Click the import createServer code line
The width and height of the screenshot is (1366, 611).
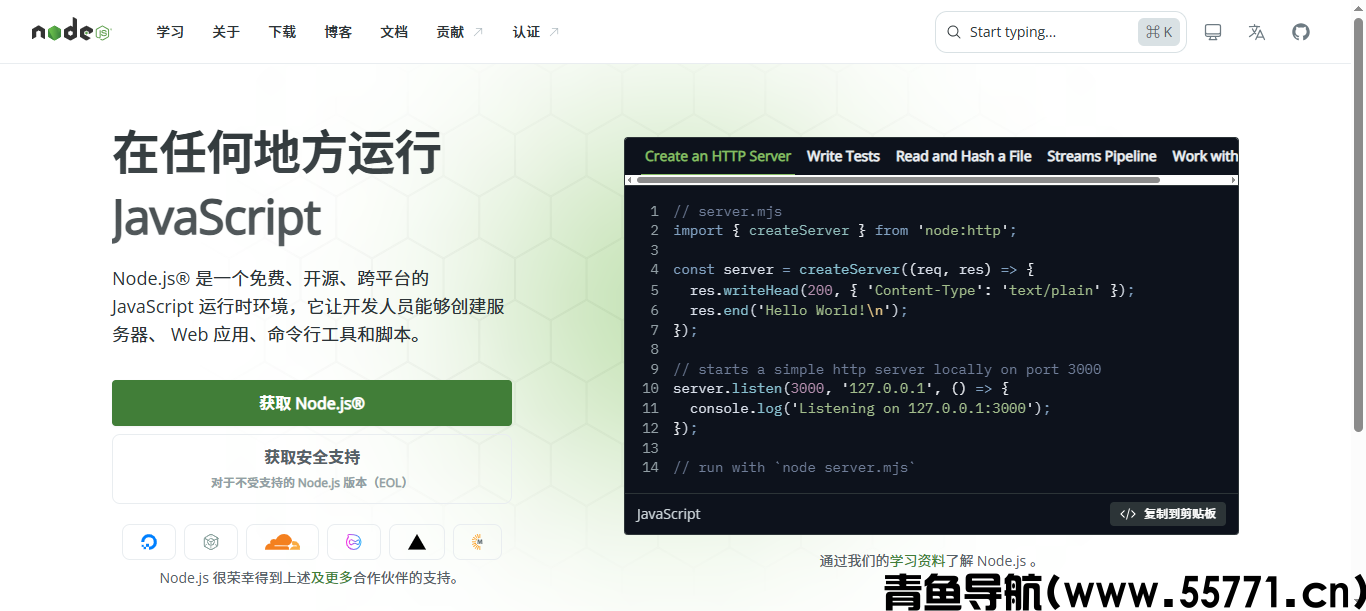[x=845, y=230]
